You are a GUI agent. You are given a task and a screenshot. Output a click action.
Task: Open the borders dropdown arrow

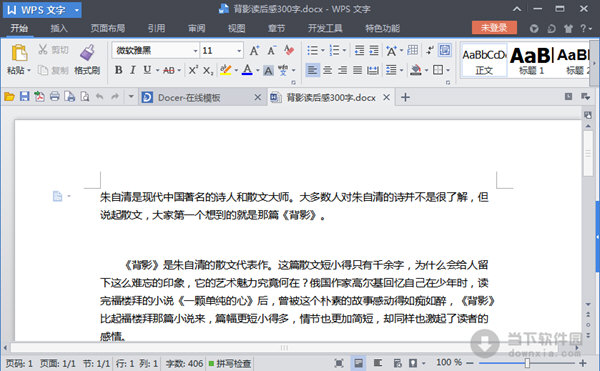coord(448,70)
